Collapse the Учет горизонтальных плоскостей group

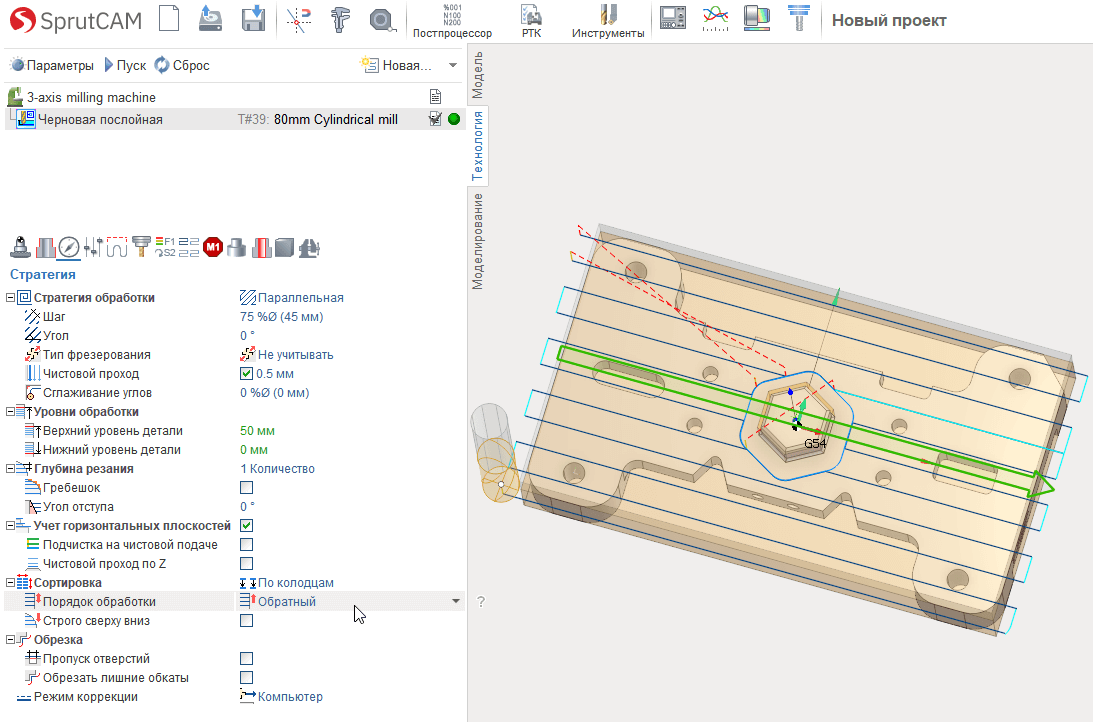click(x=10, y=525)
